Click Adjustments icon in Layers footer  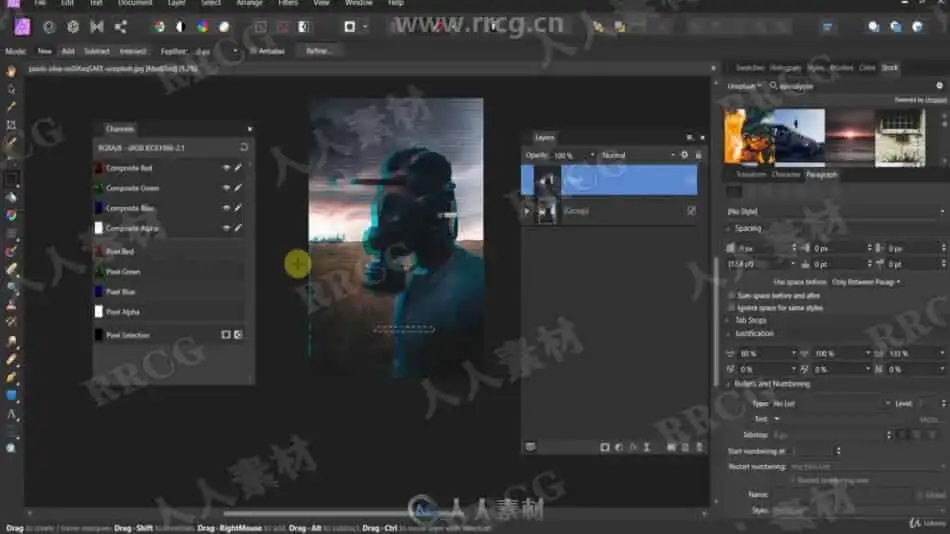(x=619, y=447)
